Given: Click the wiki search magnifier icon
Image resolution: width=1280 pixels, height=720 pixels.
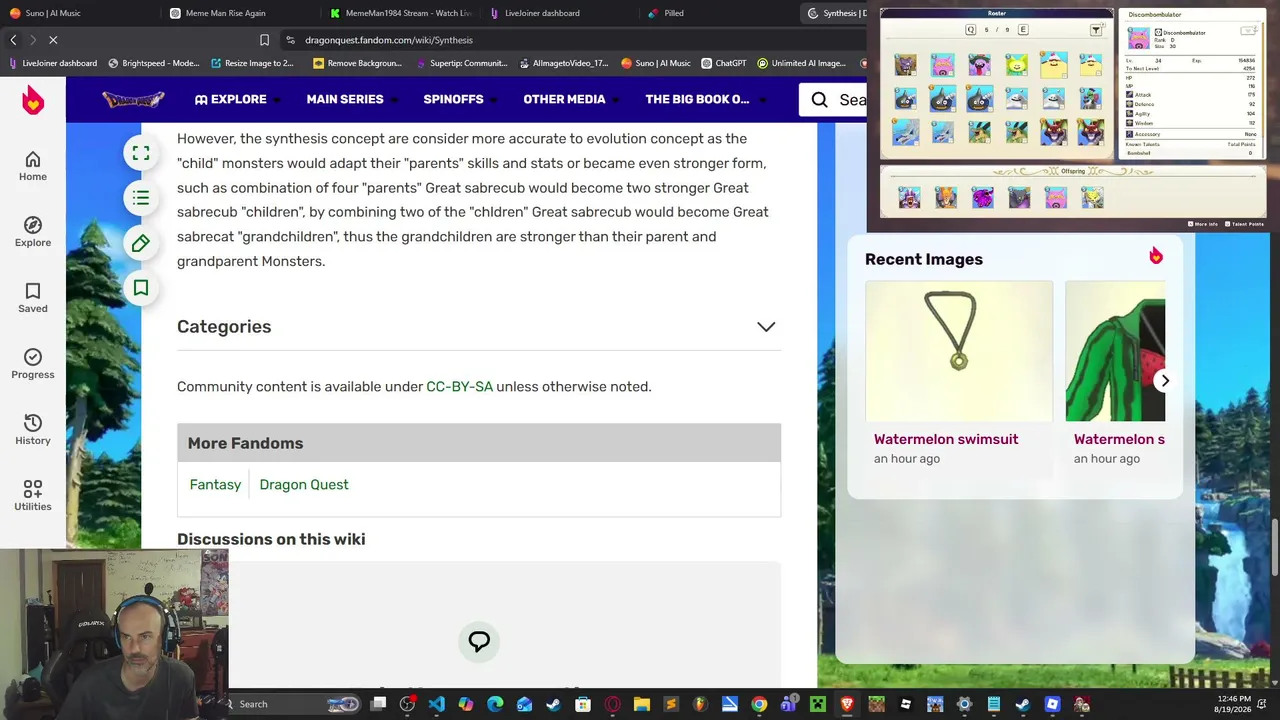Looking at the screenshot, I should tap(820, 100).
